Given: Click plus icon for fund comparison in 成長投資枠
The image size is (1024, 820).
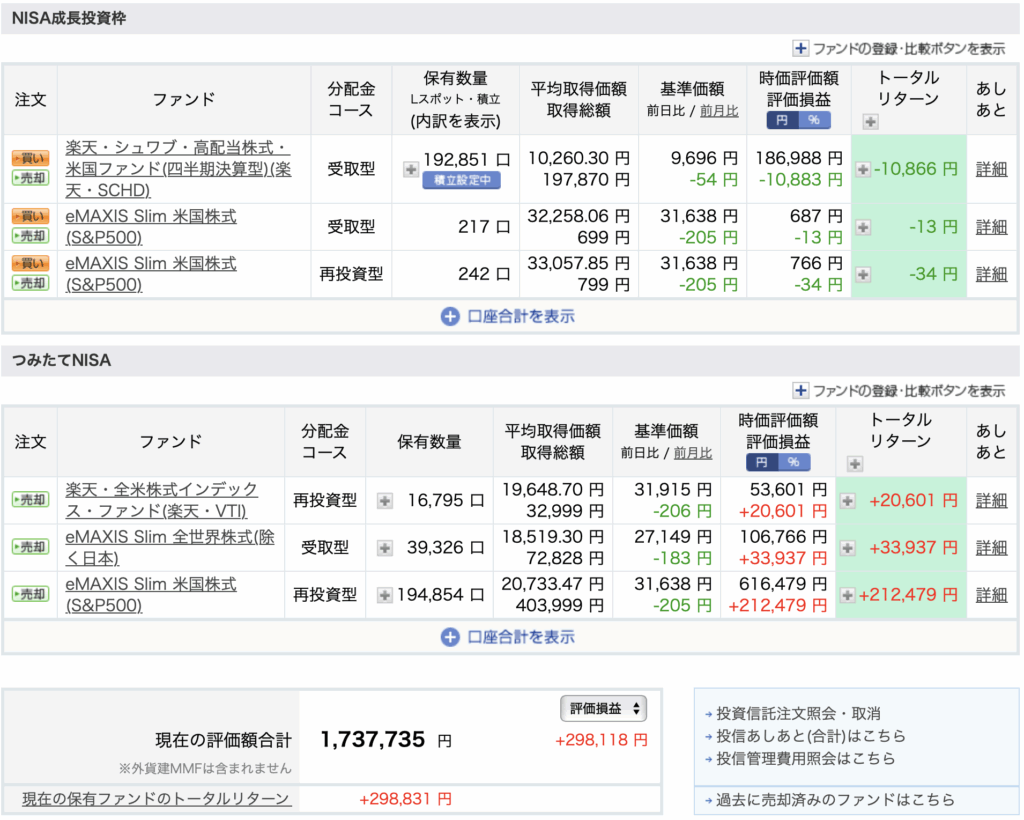Looking at the screenshot, I should (800, 48).
